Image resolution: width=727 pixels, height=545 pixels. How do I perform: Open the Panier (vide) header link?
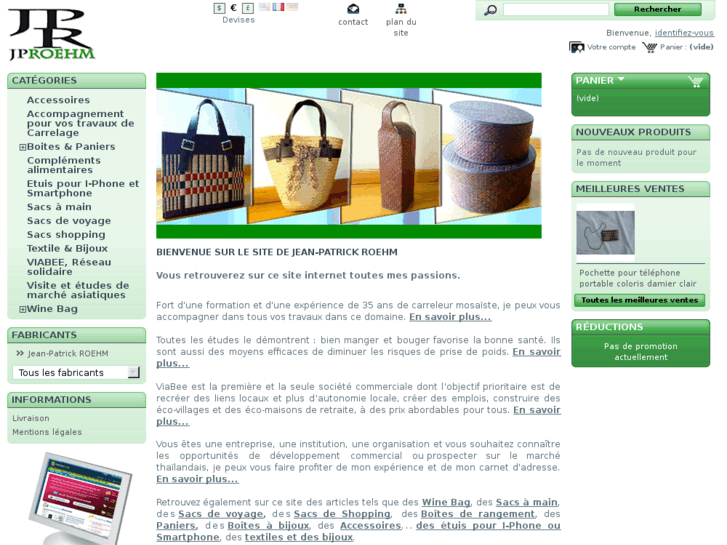pos(687,47)
